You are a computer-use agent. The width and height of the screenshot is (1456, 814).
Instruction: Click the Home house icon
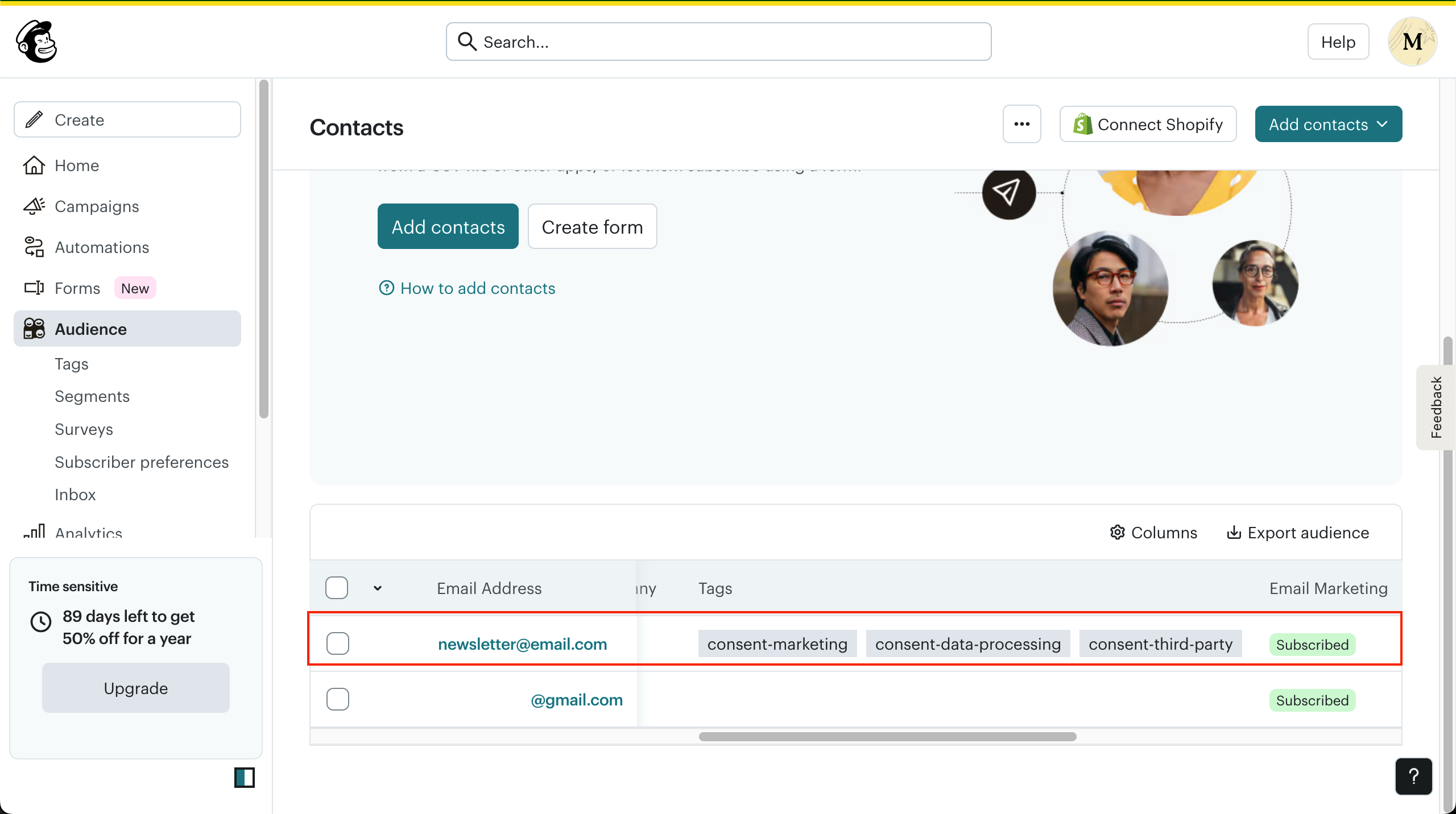[x=34, y=165]
